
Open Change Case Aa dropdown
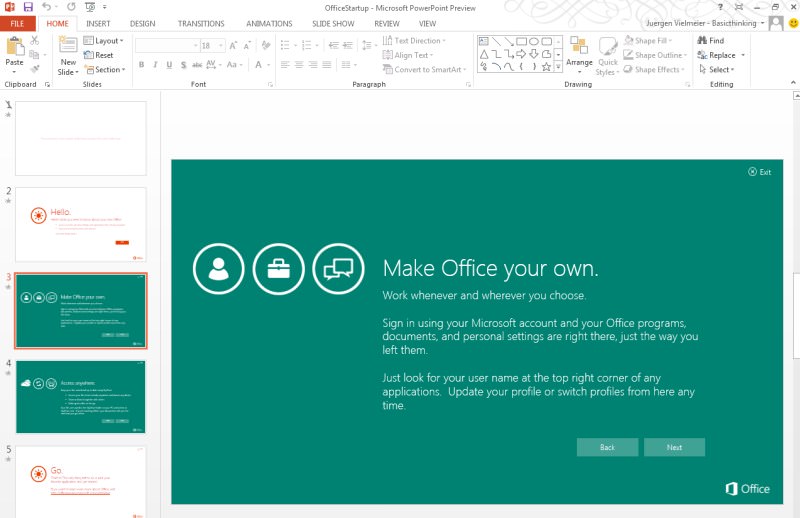click(234, 65)
